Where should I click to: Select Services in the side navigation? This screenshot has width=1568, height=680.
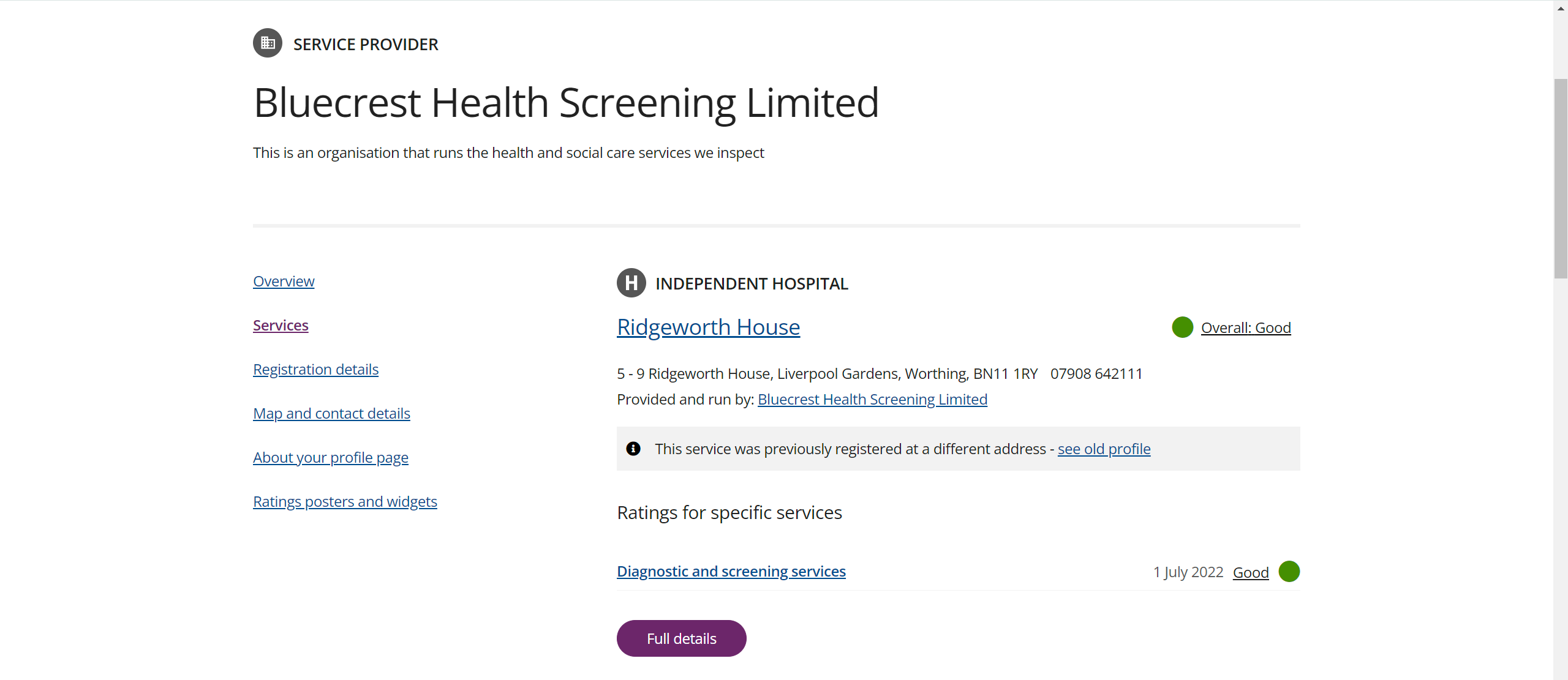281,325
